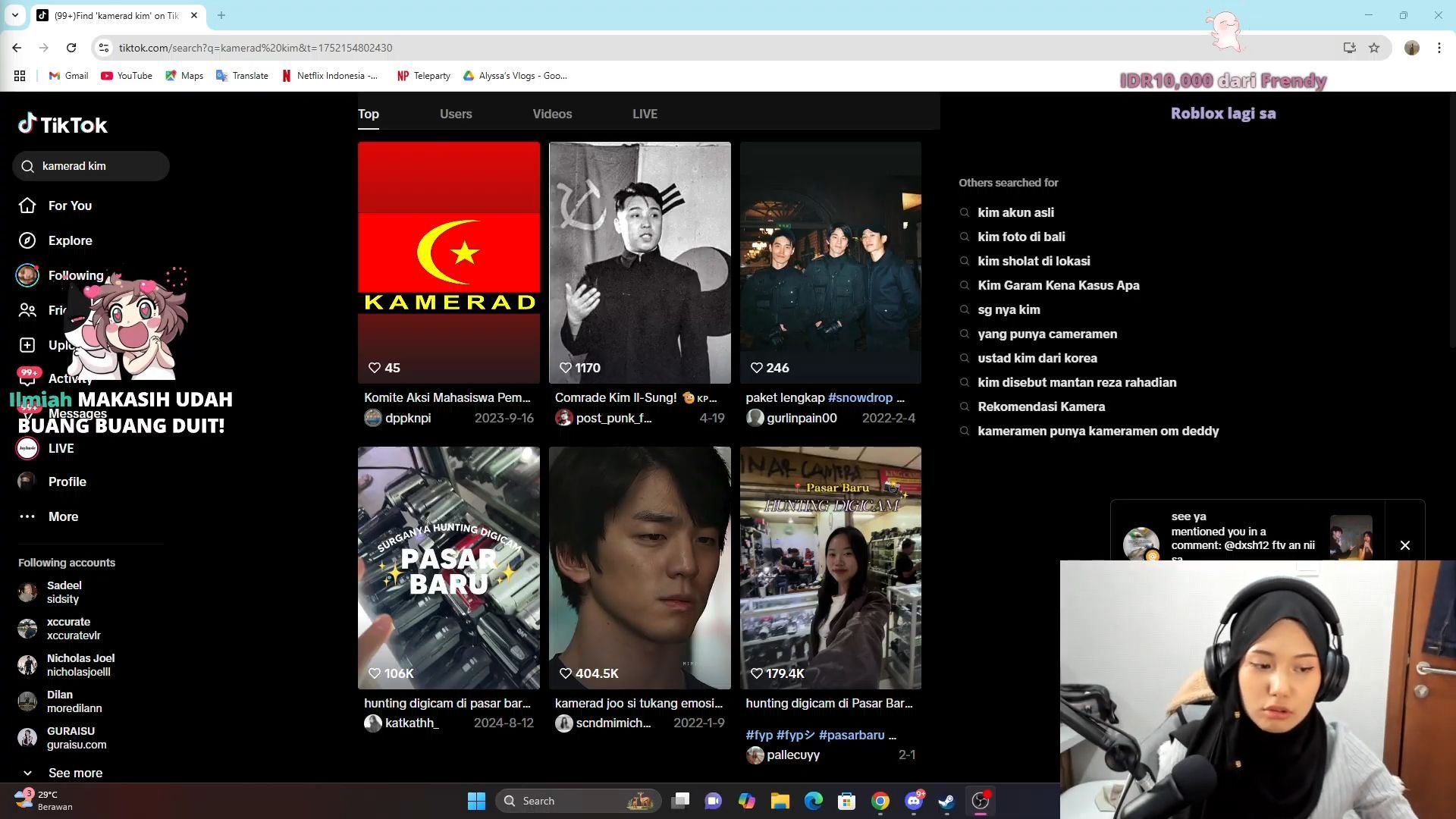Image resolution: width=1456 pixels, height=819 pixels.
Task: Bookmark this page with the star
Action: point(1373,48)
